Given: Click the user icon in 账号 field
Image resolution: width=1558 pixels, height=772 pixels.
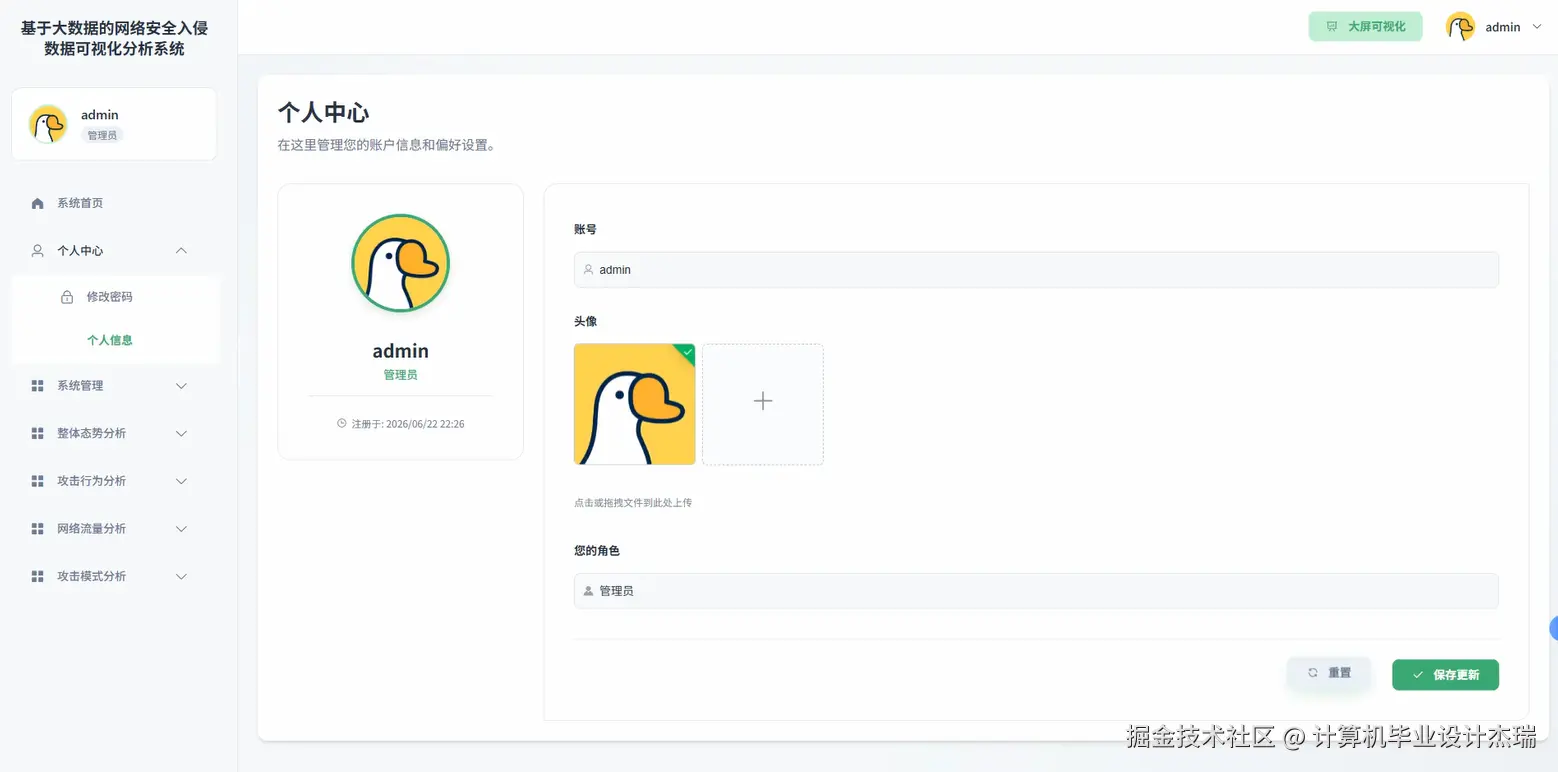Looking at the screenshot, I should [x=588, y=270].
